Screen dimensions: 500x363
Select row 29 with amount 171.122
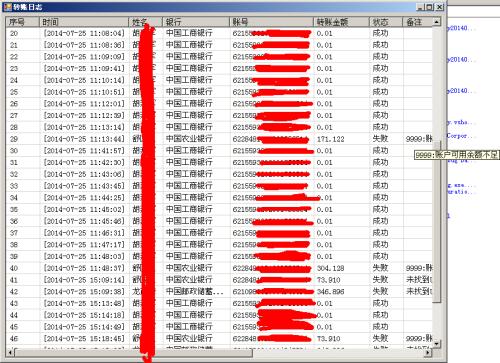(219, 139)
